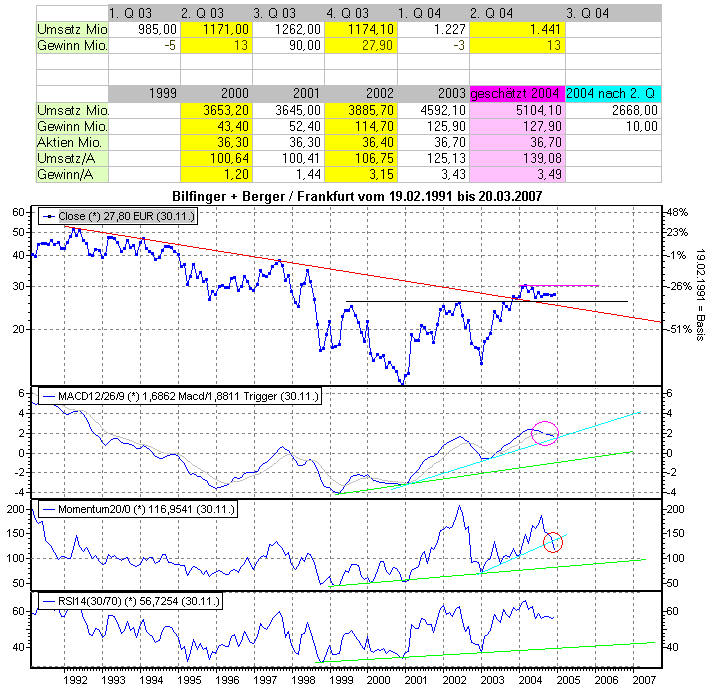Click the cell '125,90'
This screenshot has width=705, height=696.
click(433, 126)
